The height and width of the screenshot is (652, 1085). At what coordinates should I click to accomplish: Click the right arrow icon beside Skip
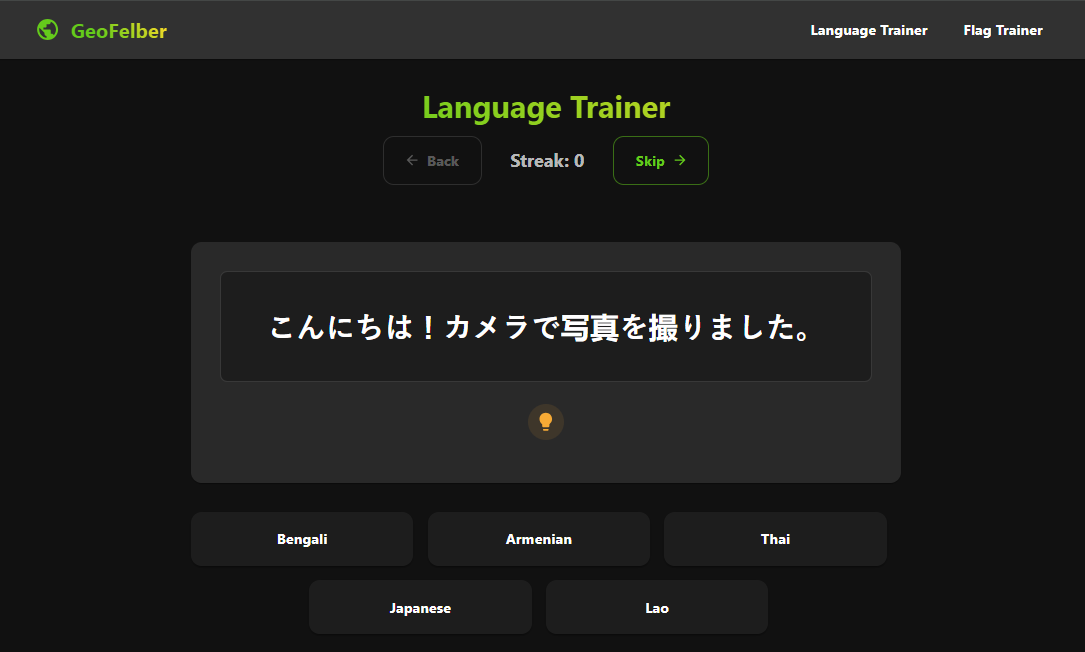coord(680,160)
